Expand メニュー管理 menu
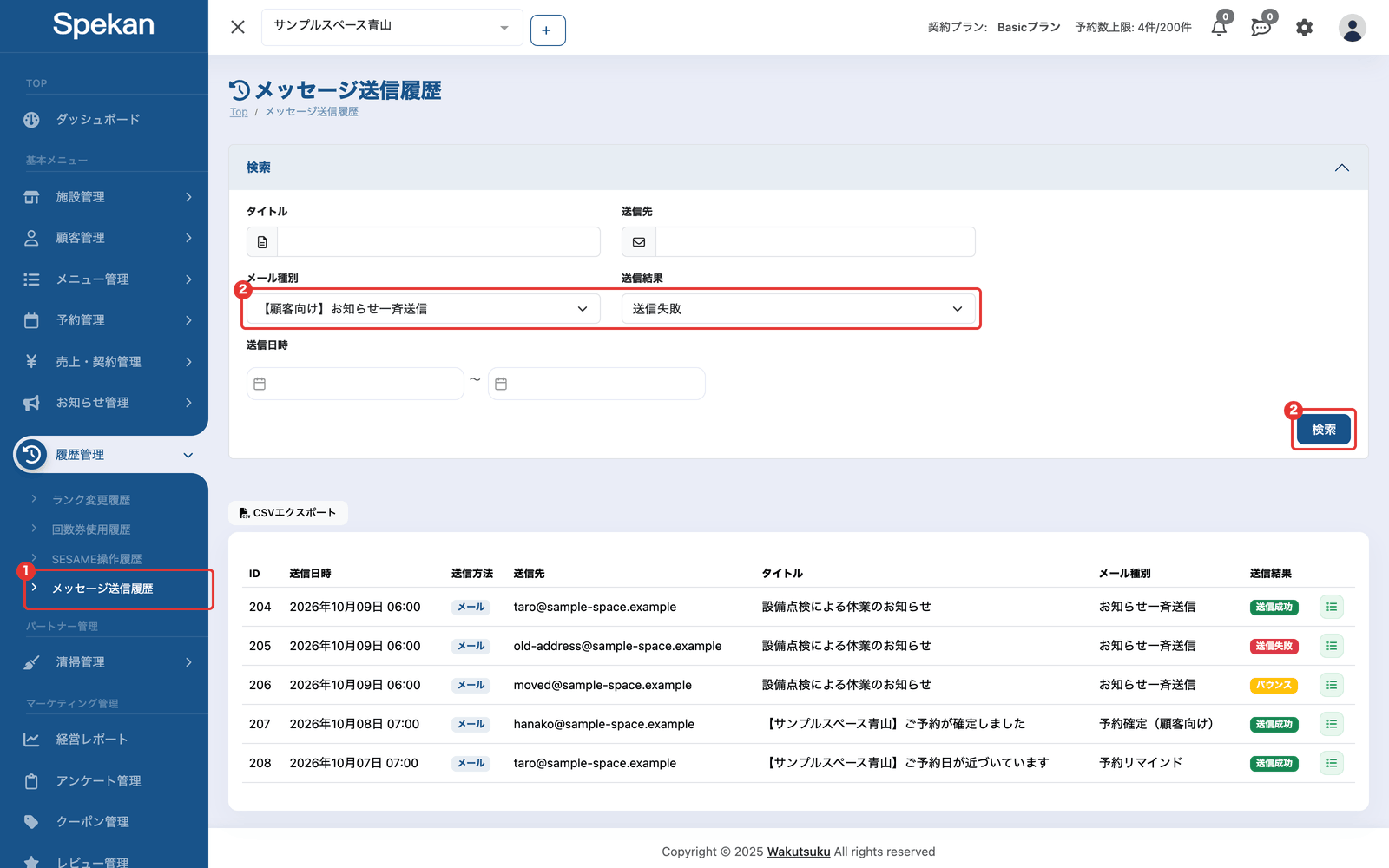1389x868 pixels. pos(104,279)
